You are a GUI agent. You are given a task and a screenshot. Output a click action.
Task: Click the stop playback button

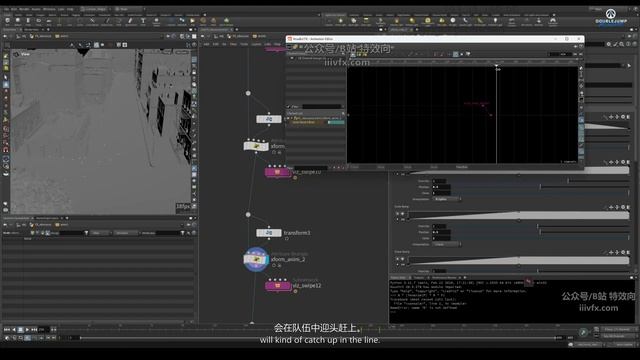pyautogui.click(x=20, y=329)
